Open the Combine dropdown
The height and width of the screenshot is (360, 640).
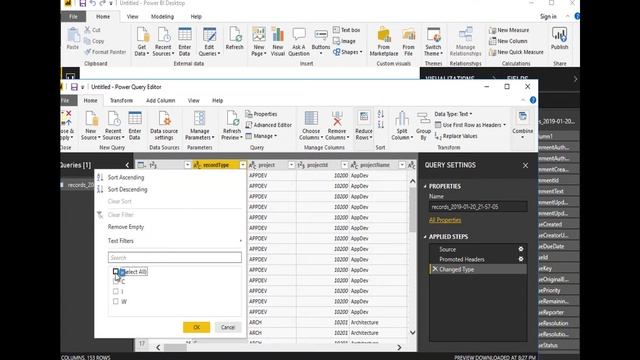[x=522, y=125]
